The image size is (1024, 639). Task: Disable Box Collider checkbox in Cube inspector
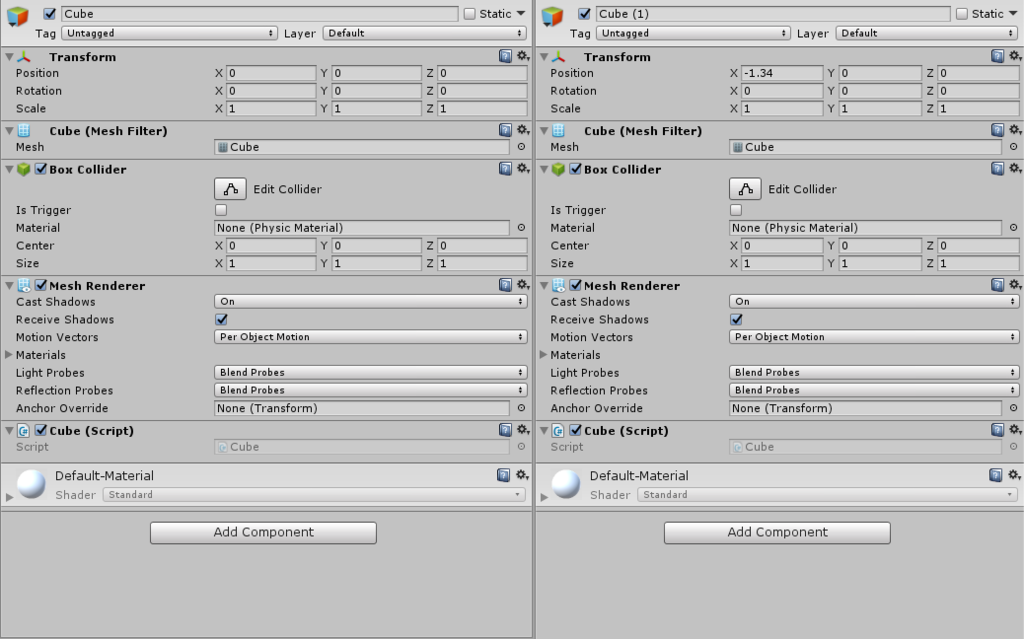[41, 169]
